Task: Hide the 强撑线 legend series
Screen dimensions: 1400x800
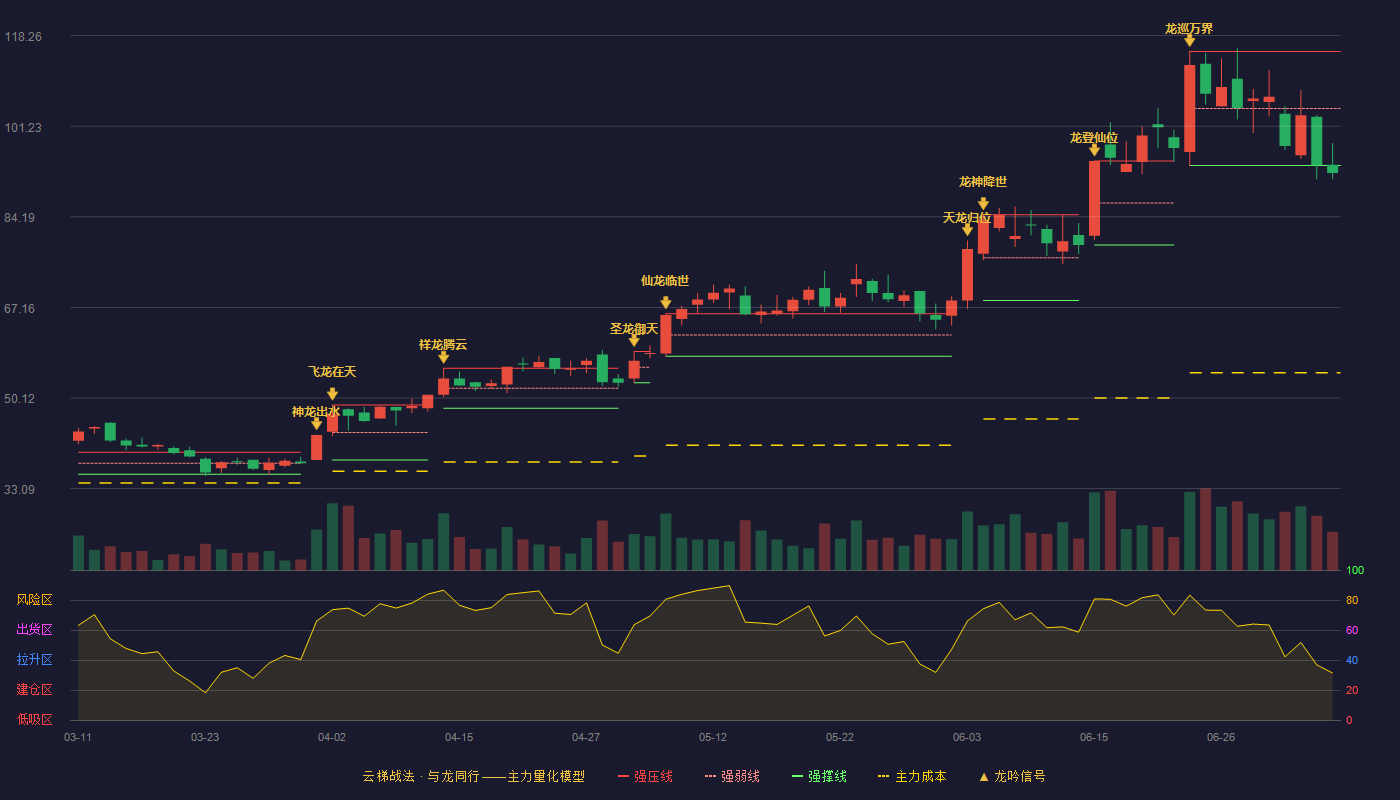Action: point(819,776)
